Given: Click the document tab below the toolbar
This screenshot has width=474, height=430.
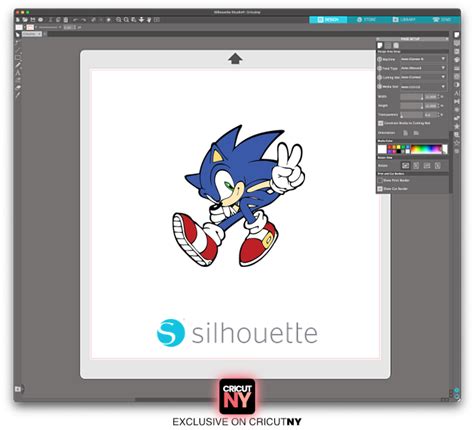Looking at the screenshot, I should [x=32, y=34].
